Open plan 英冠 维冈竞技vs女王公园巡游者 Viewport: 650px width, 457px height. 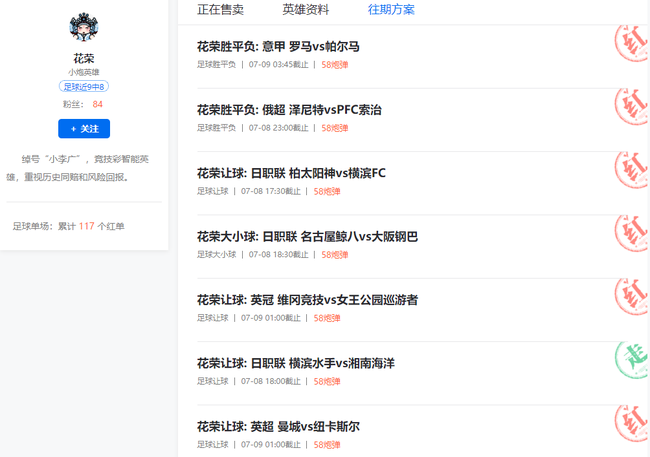307,300
